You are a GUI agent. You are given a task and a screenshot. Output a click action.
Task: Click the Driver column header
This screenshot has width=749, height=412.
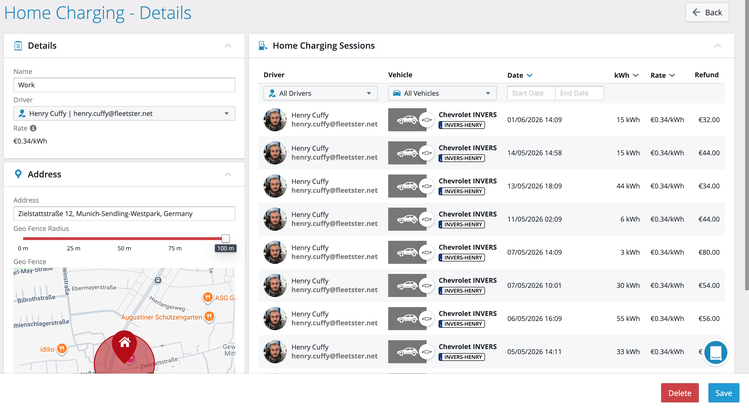click(274, 75)
